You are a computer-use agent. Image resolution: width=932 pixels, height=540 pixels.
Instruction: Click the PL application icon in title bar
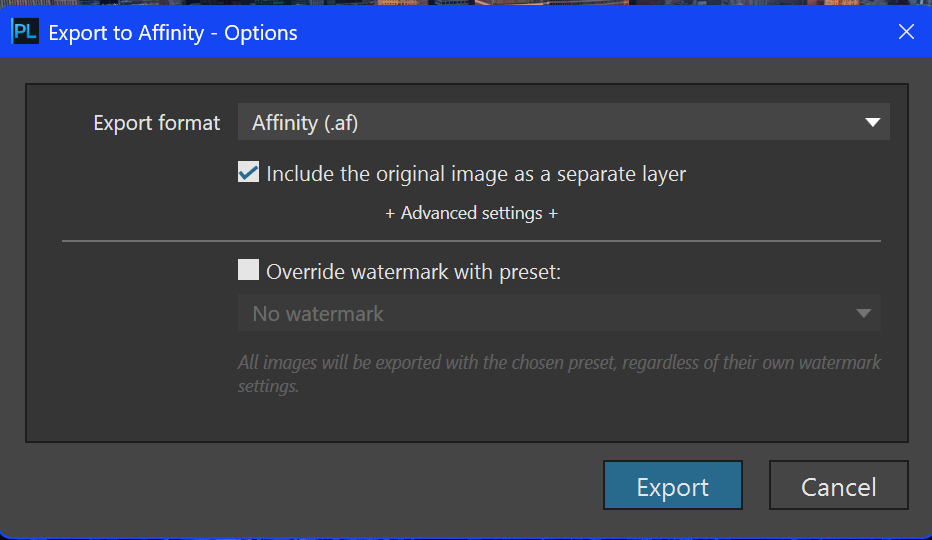click(x=25, y=32)
